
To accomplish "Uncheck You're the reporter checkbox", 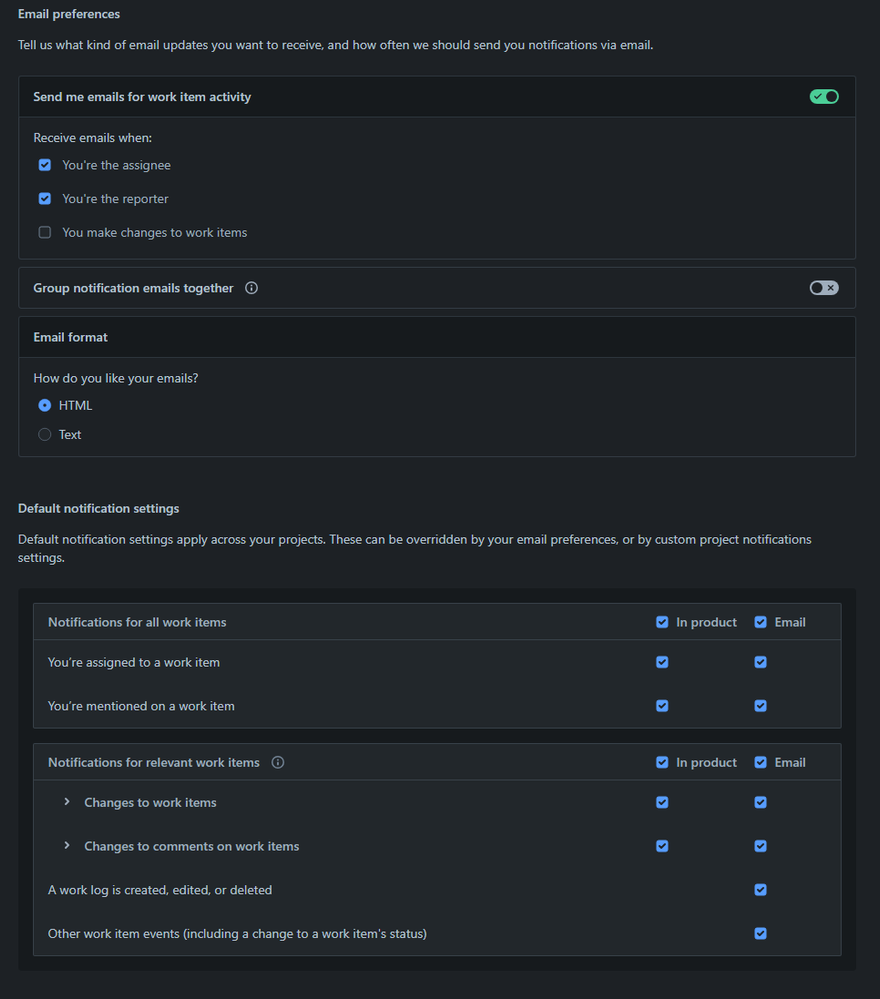I will 45,199.
